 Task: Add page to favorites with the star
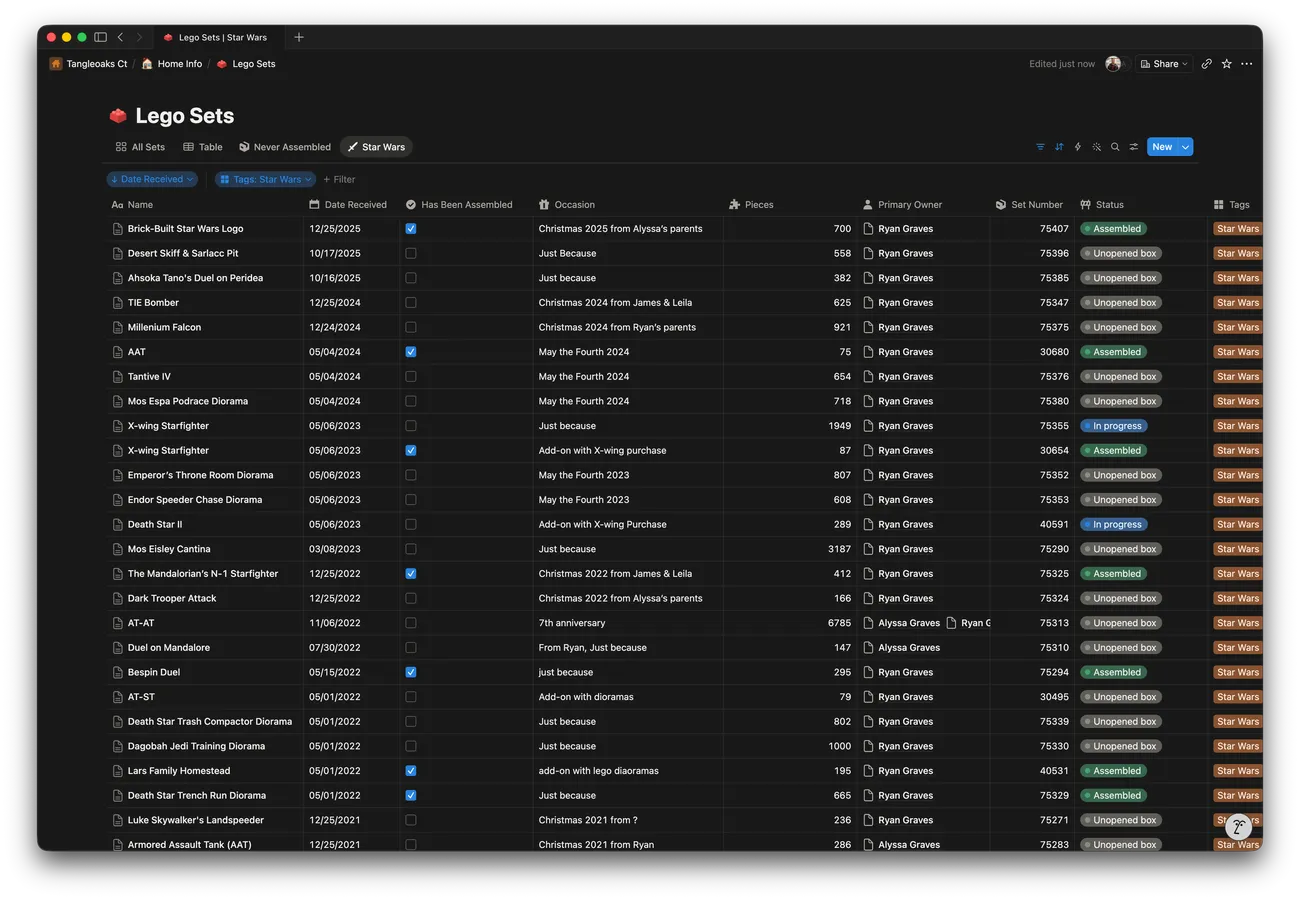(x=1226, y=64)
